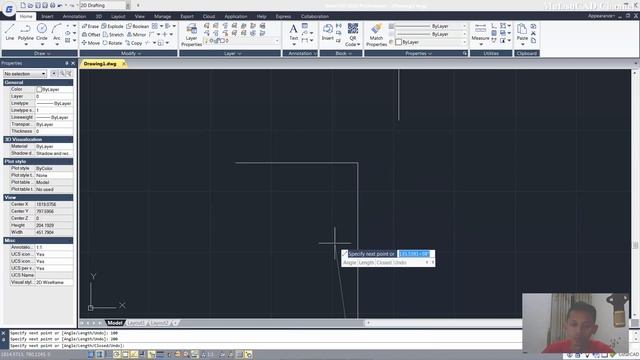The height and width of the screenshot is (360, 640).
Task: Expand the Modify panel title
Action: [129, 53]
